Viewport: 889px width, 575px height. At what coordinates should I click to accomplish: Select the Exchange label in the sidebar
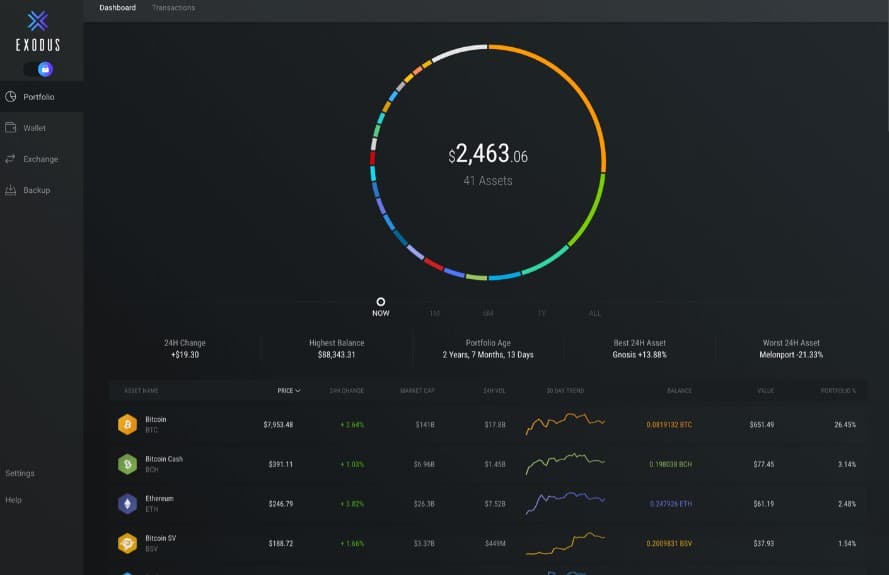click(41, 159)
